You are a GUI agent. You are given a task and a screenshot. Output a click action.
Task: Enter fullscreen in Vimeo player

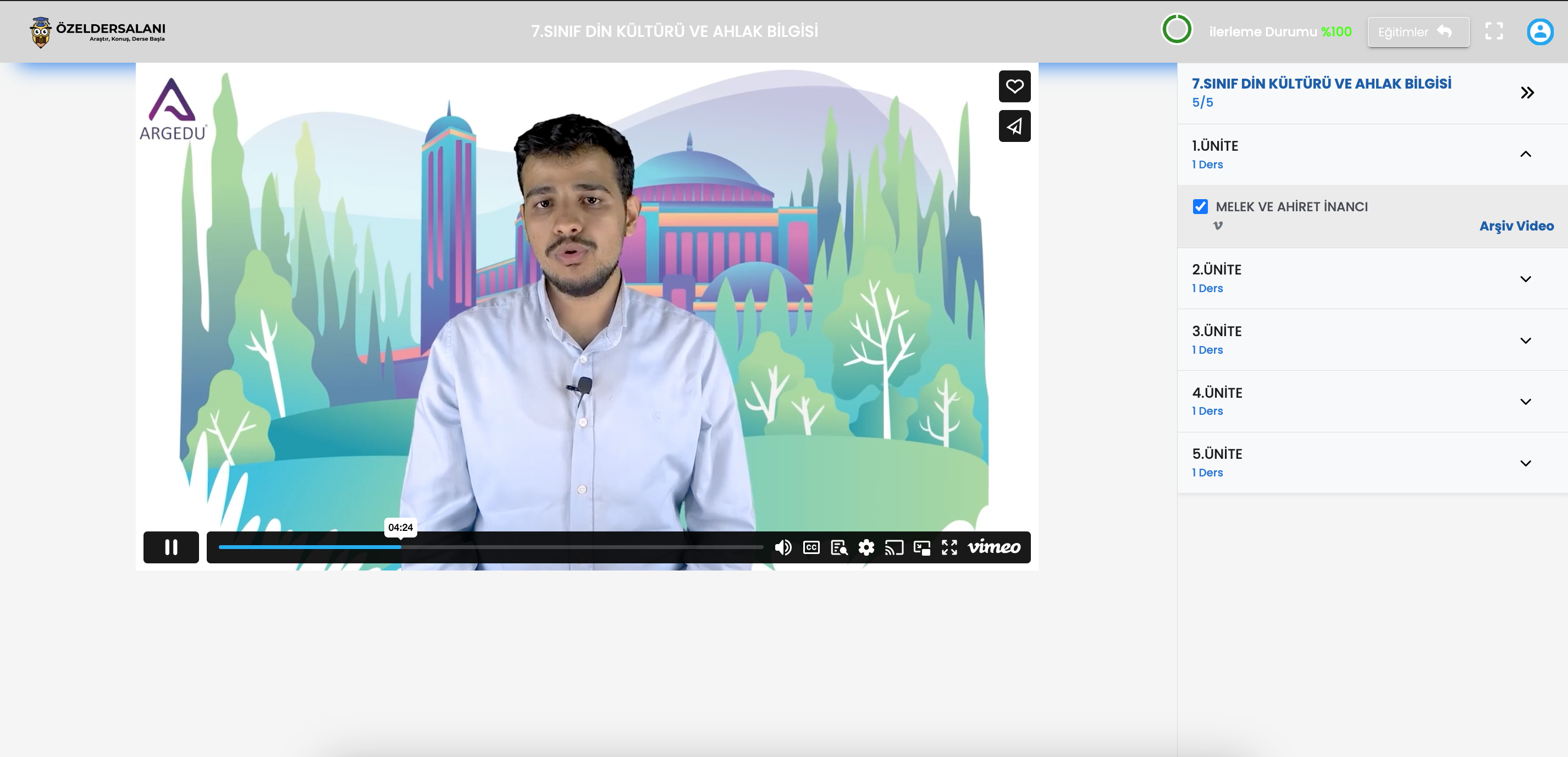pyautogui.click(x=949, y=547)
